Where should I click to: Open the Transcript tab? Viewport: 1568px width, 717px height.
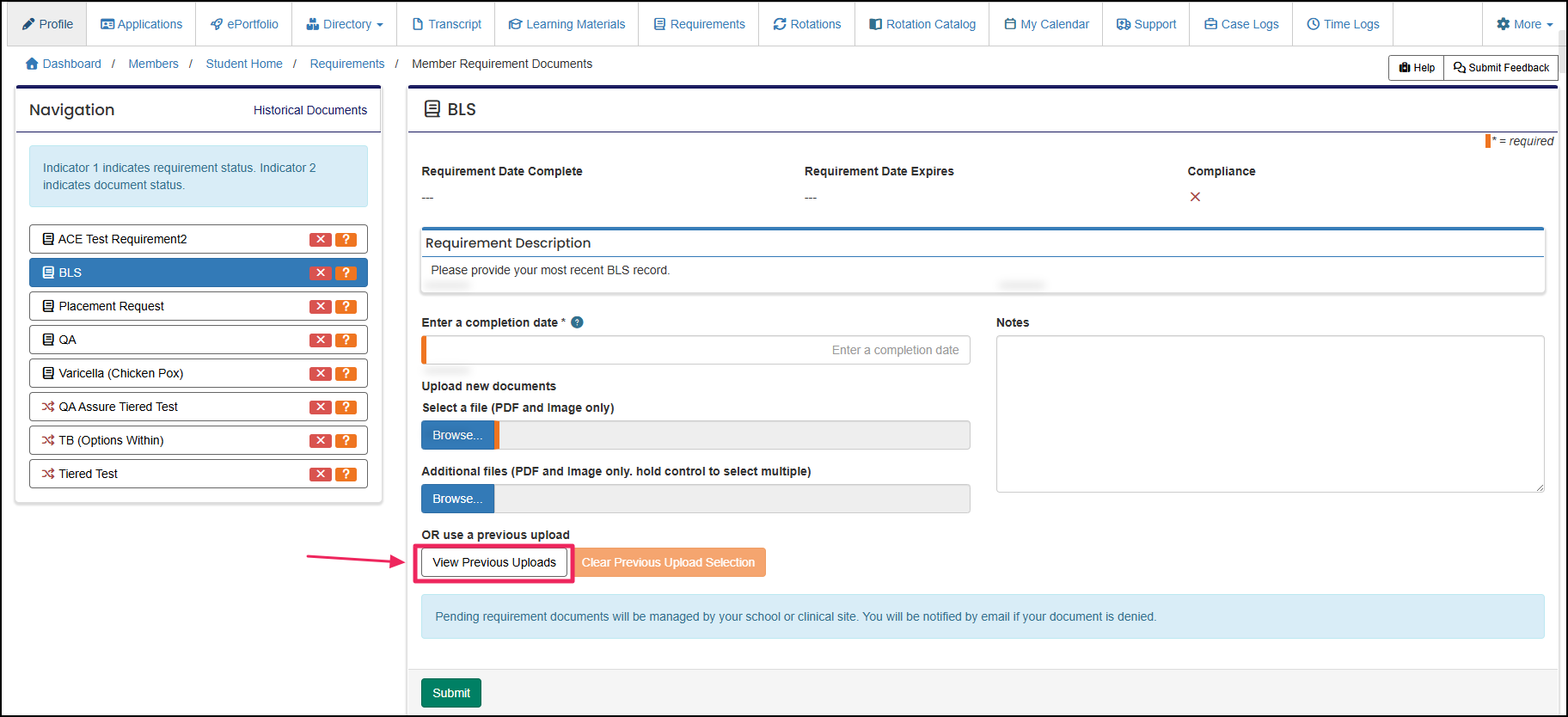click(446, 24)
